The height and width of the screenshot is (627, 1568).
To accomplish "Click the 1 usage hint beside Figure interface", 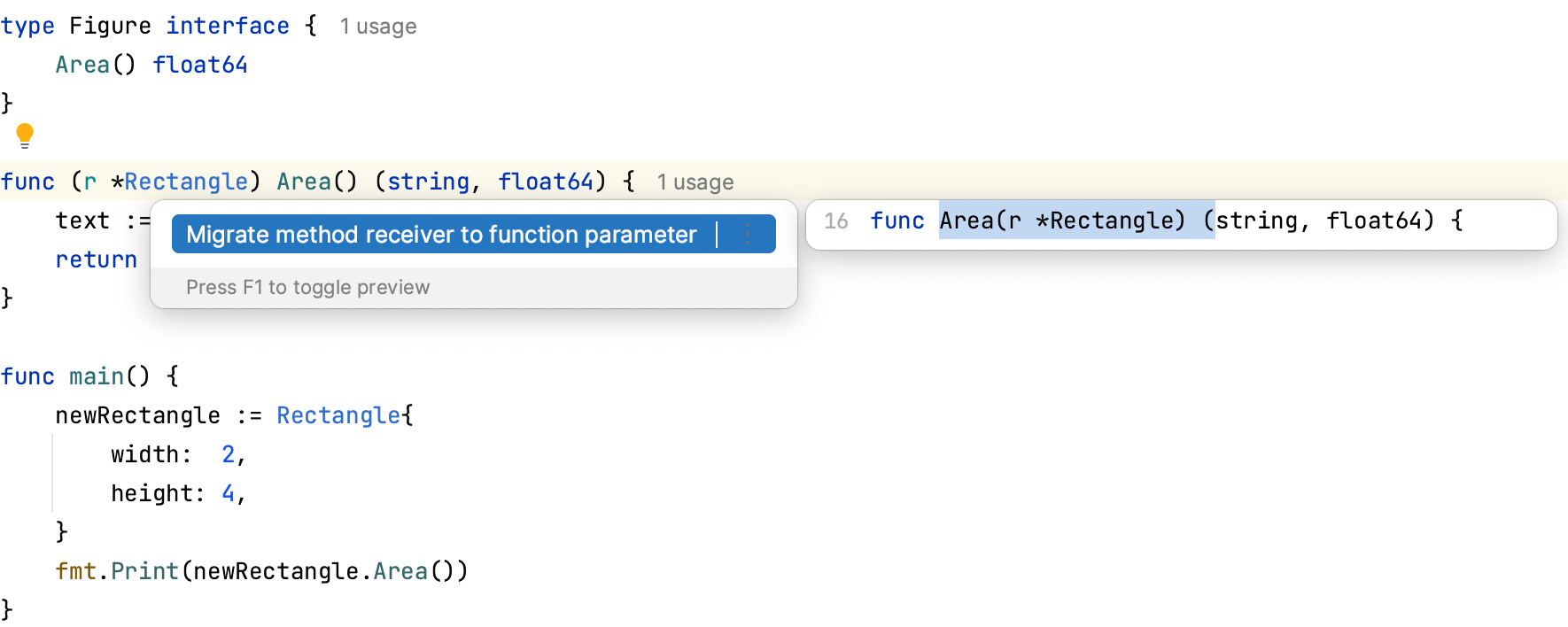I will coord(377,27).
